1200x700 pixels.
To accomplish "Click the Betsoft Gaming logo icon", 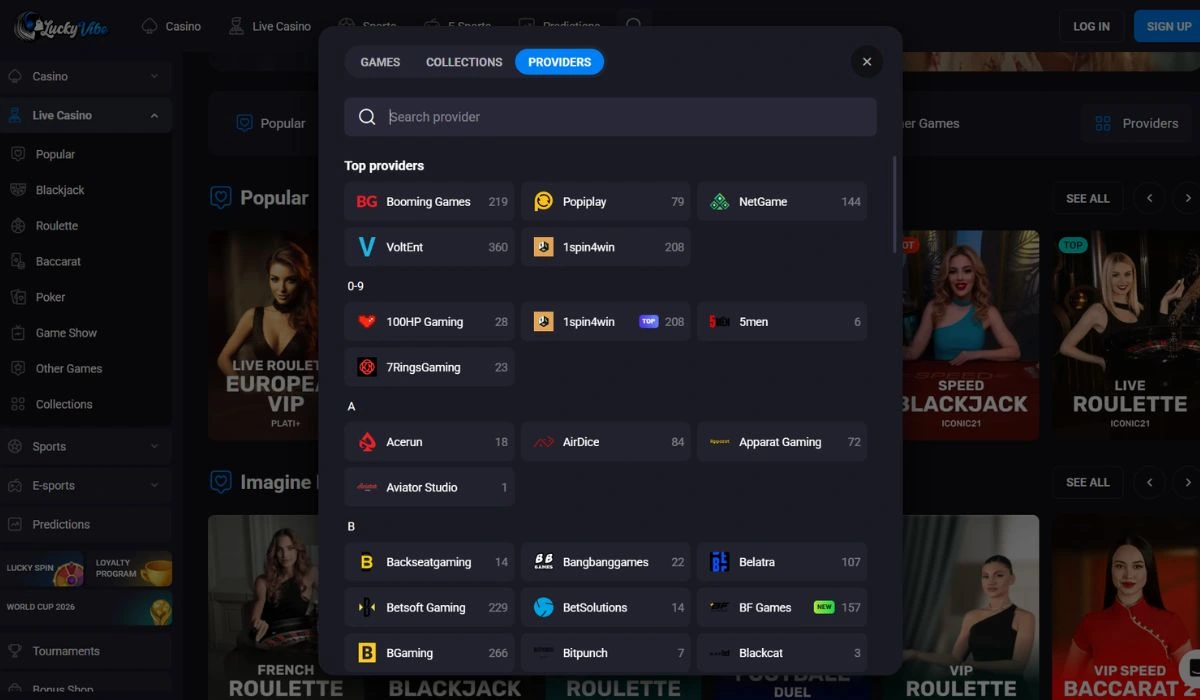I will [x=366, y=607].
